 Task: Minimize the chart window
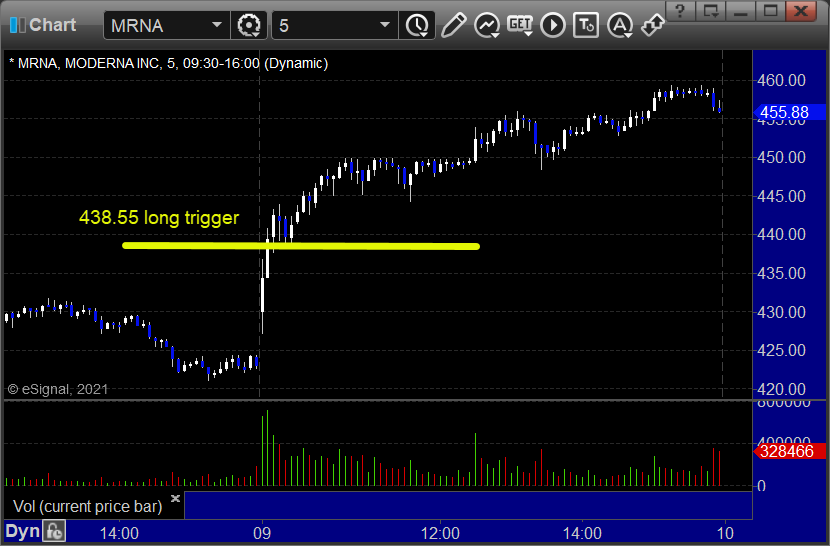(740, 11)
